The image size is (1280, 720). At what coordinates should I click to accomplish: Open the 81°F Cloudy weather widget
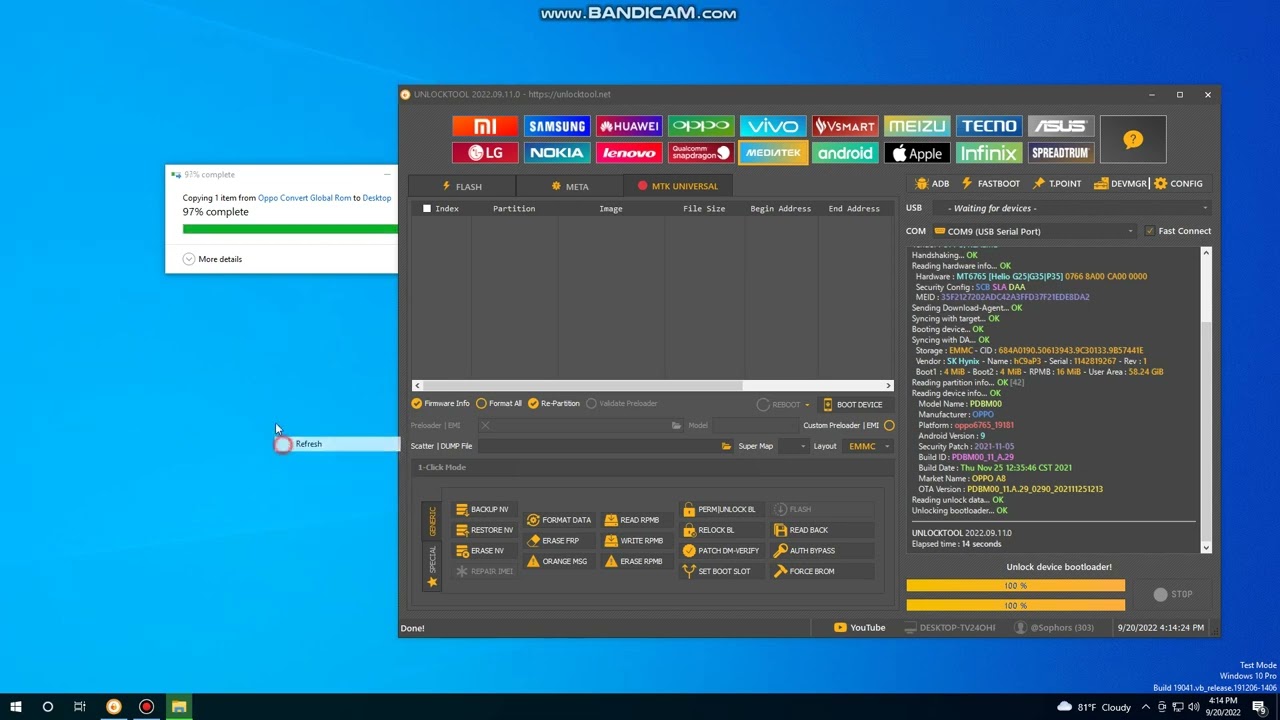click(1093, 707)
